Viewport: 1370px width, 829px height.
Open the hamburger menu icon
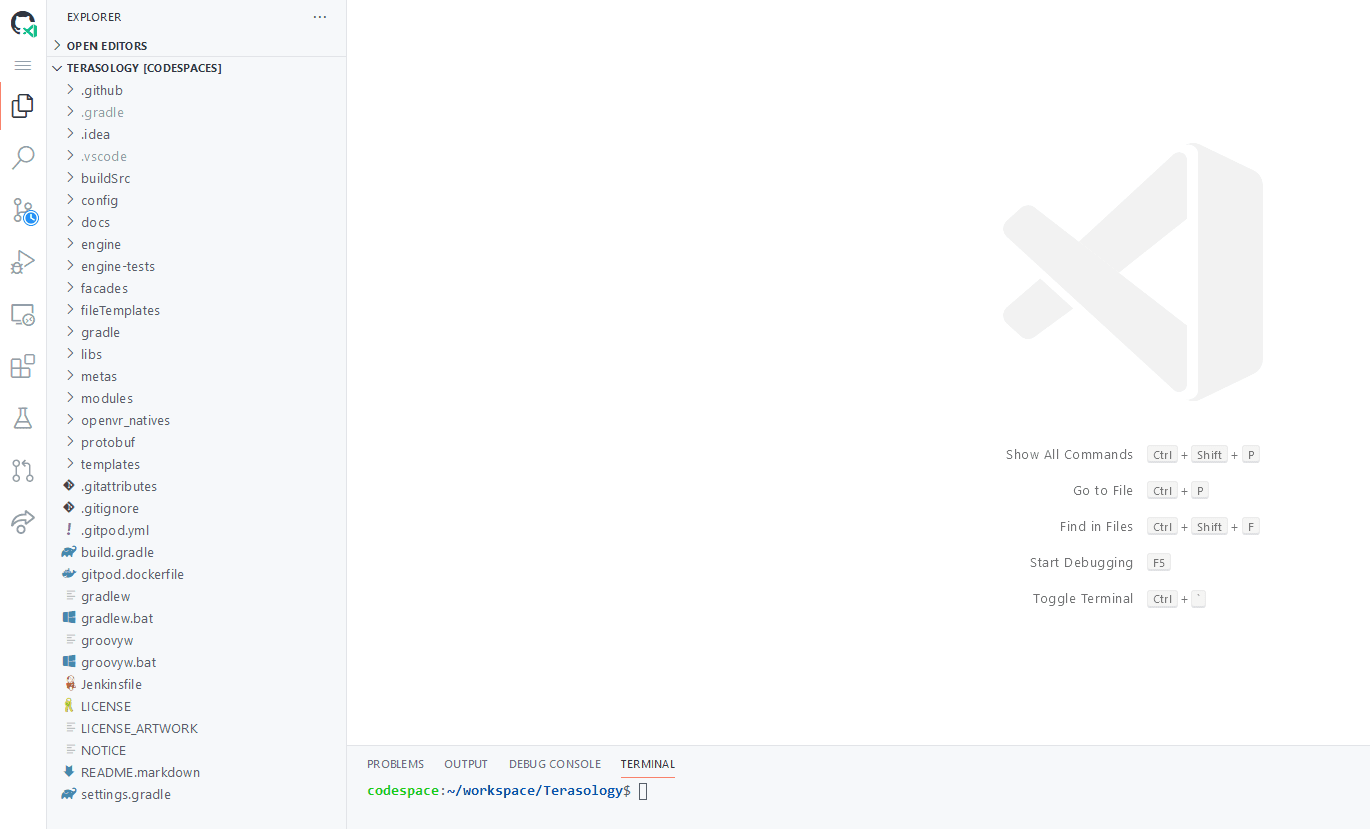coord(22,65)
